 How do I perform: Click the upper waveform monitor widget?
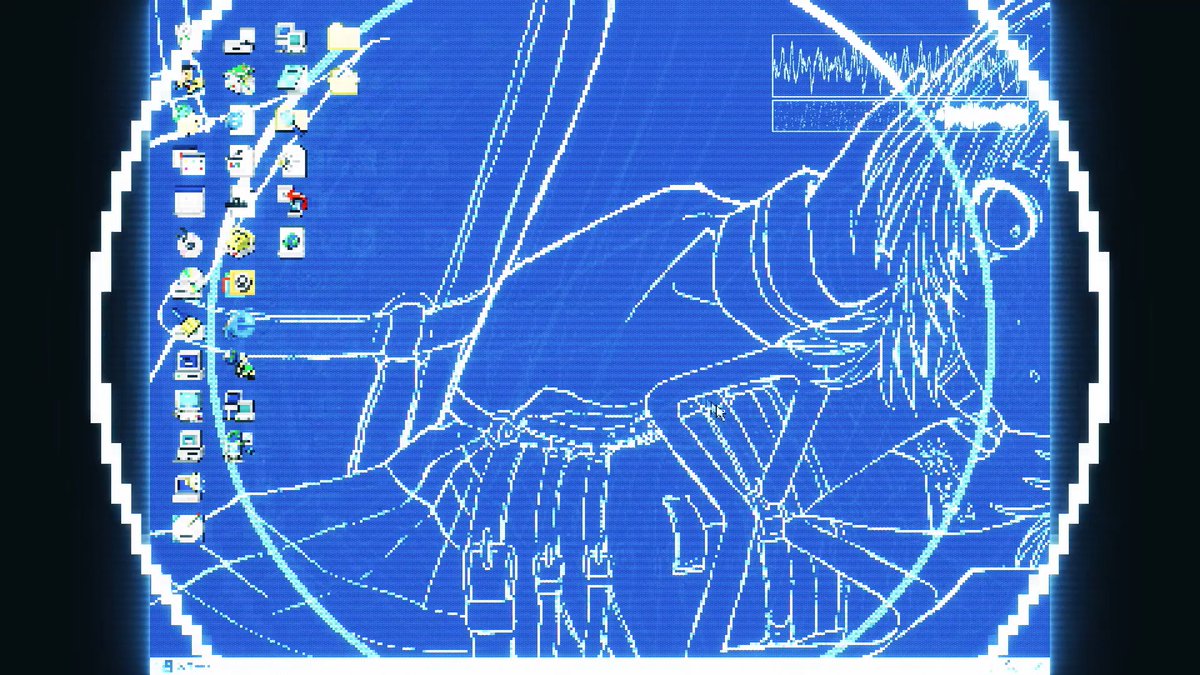point(899,65)
